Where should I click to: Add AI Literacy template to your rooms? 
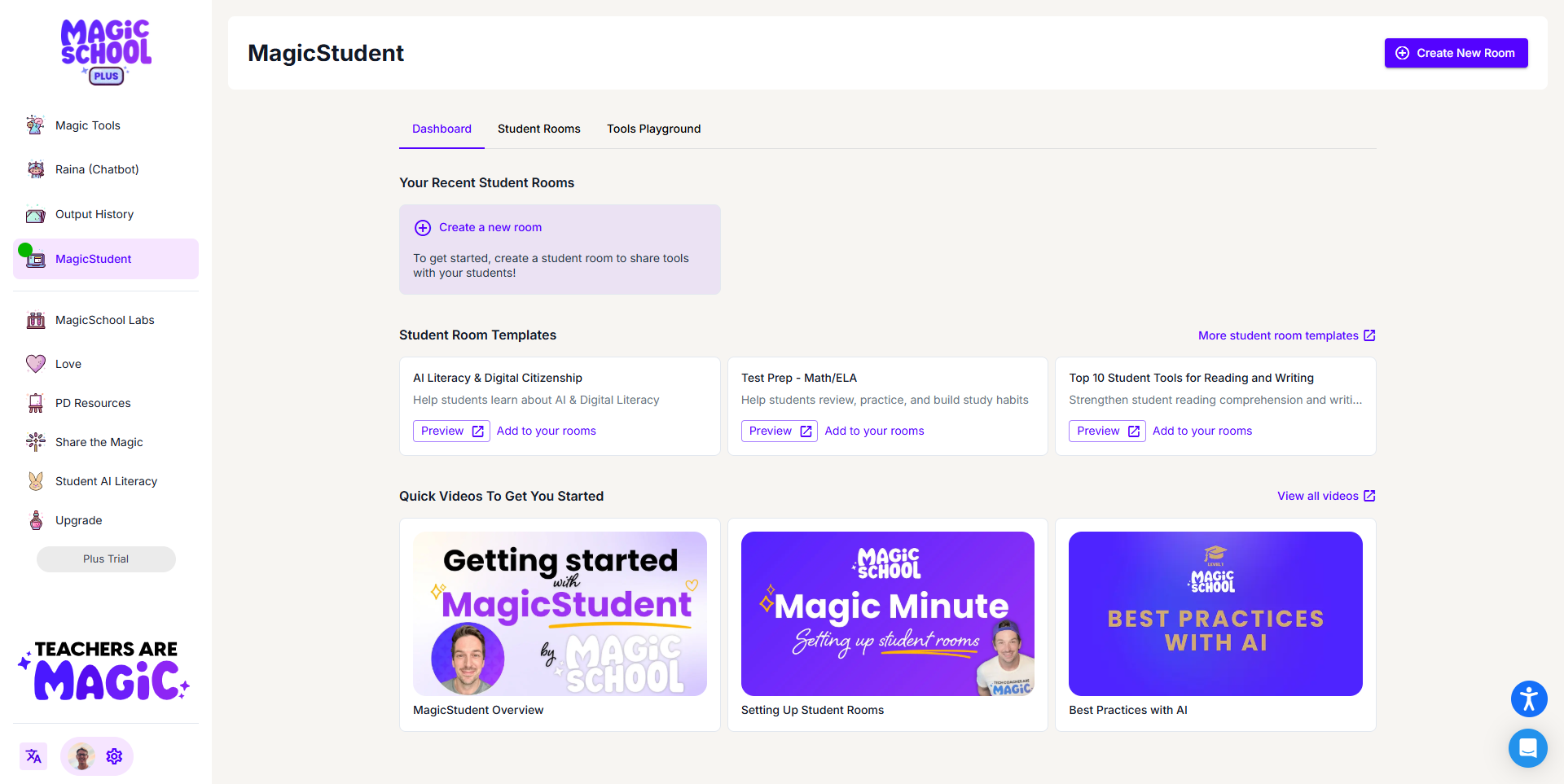pos(546,431)
